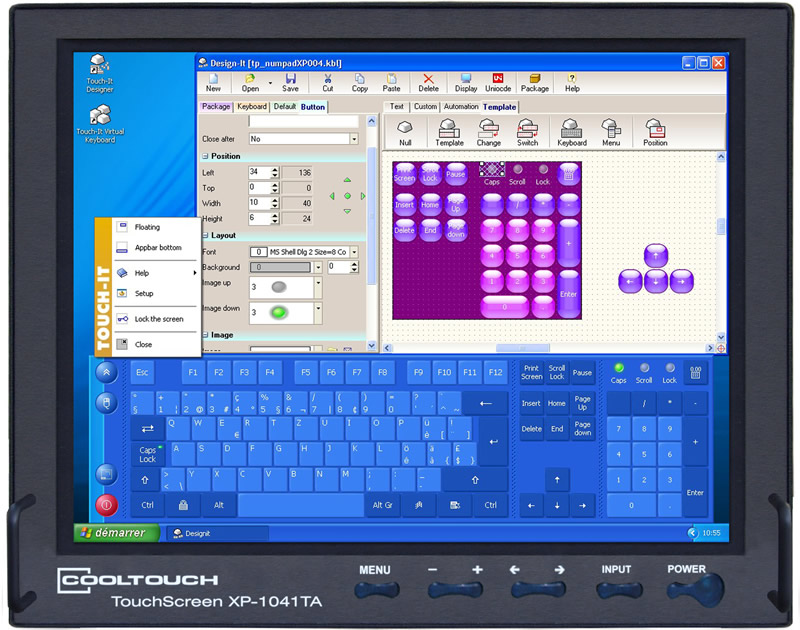Toggle the Scroll indicator on virtual numpad
The width and height of the screenshot is (800, 630).
coord(644,373)
